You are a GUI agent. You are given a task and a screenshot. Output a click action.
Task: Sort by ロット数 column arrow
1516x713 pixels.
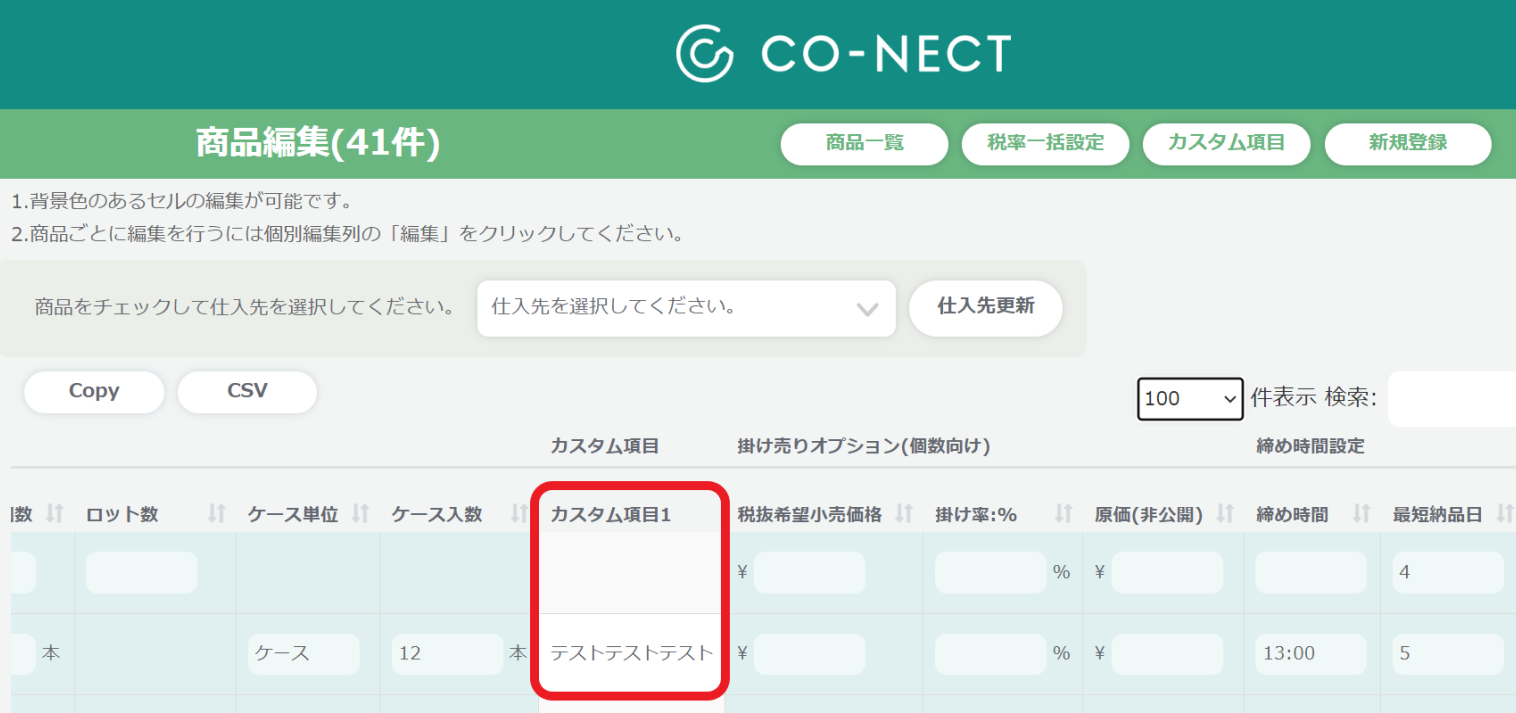[x=216, y=513]
